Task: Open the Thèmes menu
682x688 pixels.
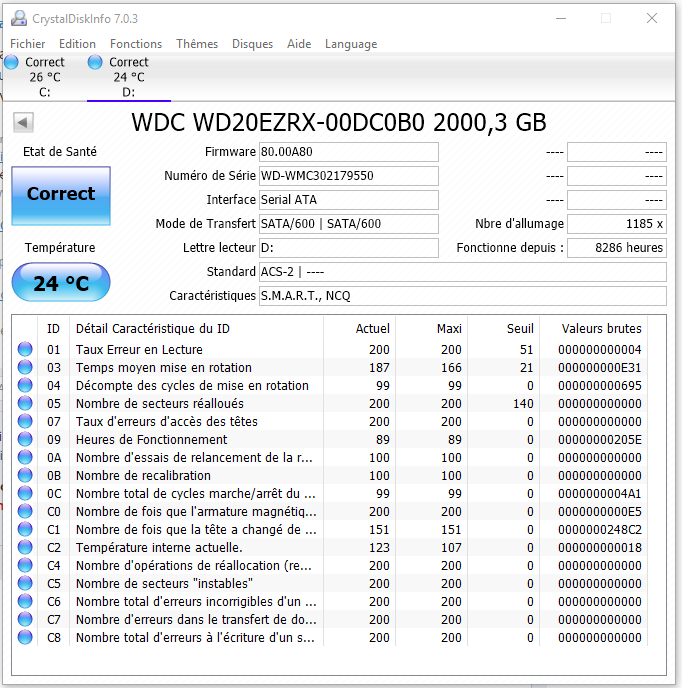Action: pos(197,44)
